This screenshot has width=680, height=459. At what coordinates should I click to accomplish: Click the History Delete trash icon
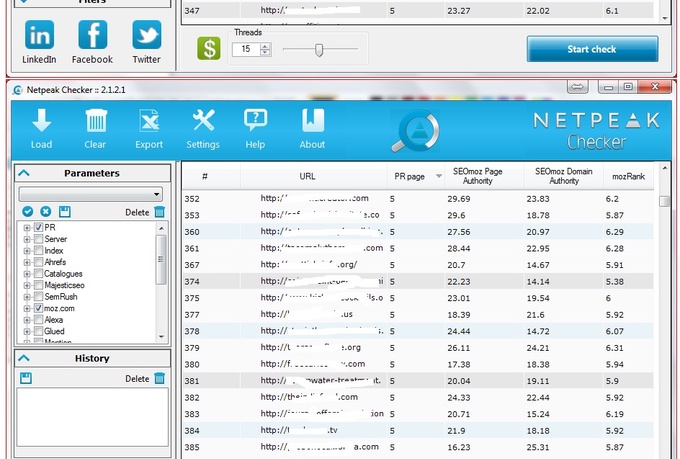160,378
